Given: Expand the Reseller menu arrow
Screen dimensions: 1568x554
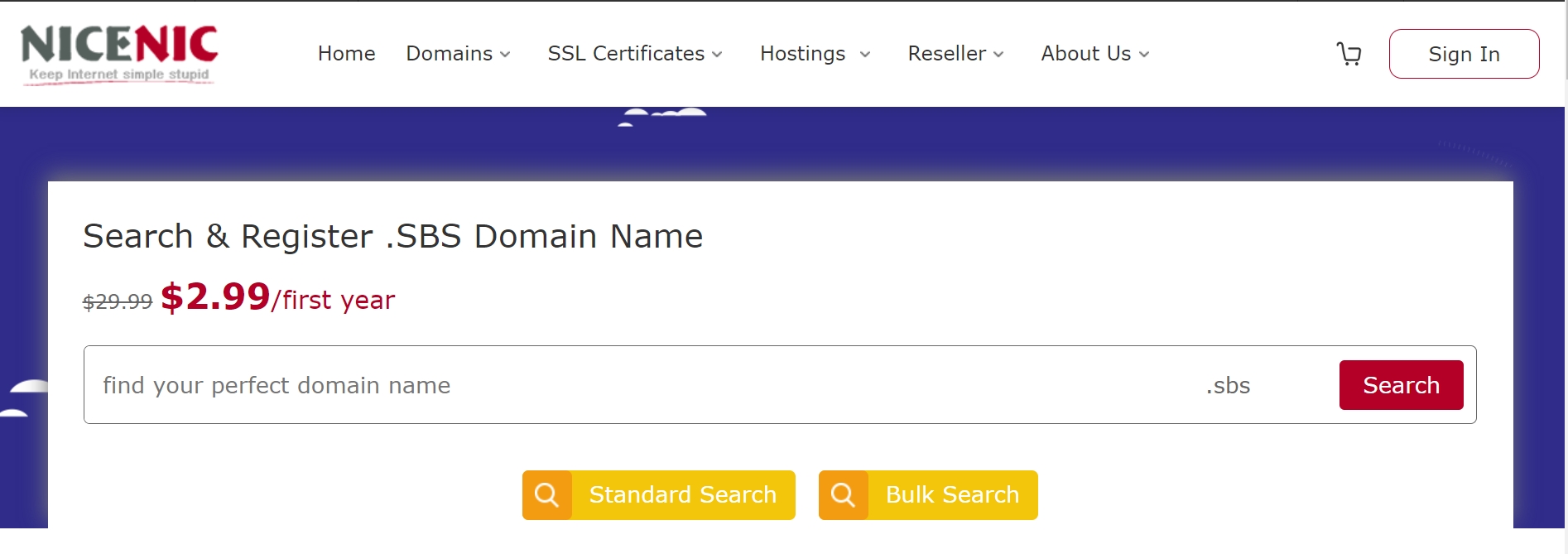Looking at the screenshot, I should (x=998, y=55).
